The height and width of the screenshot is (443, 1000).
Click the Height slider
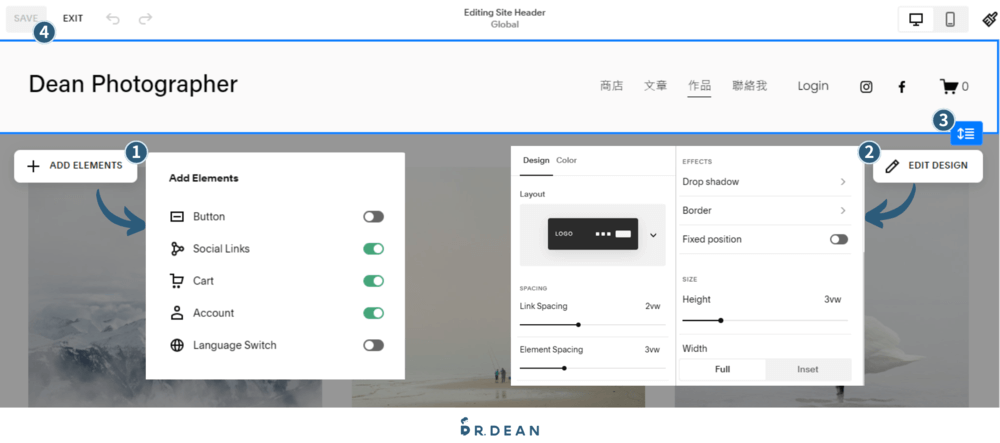coord(765,320)
